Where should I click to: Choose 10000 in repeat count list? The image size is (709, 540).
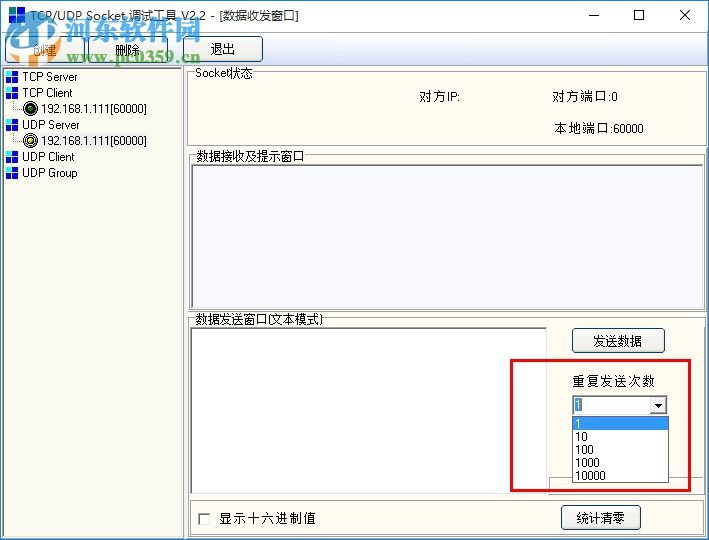coord(620,476)
